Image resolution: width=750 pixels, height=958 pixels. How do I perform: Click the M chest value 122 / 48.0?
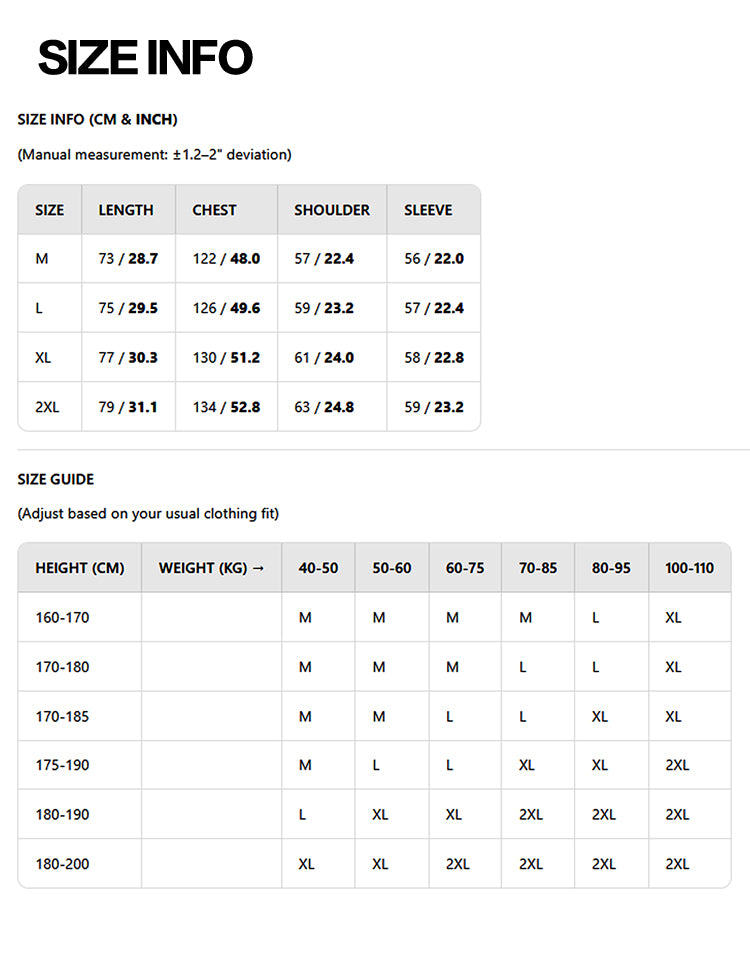click(x=227, y=259)
